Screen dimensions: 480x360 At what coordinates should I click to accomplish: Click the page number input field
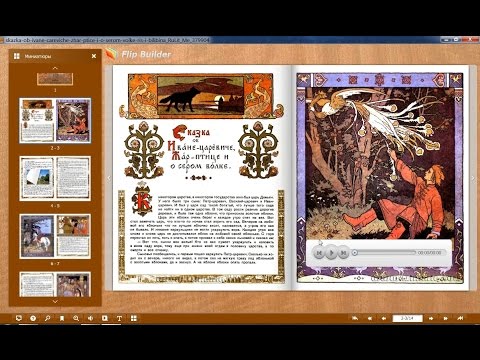coord(407,318)
